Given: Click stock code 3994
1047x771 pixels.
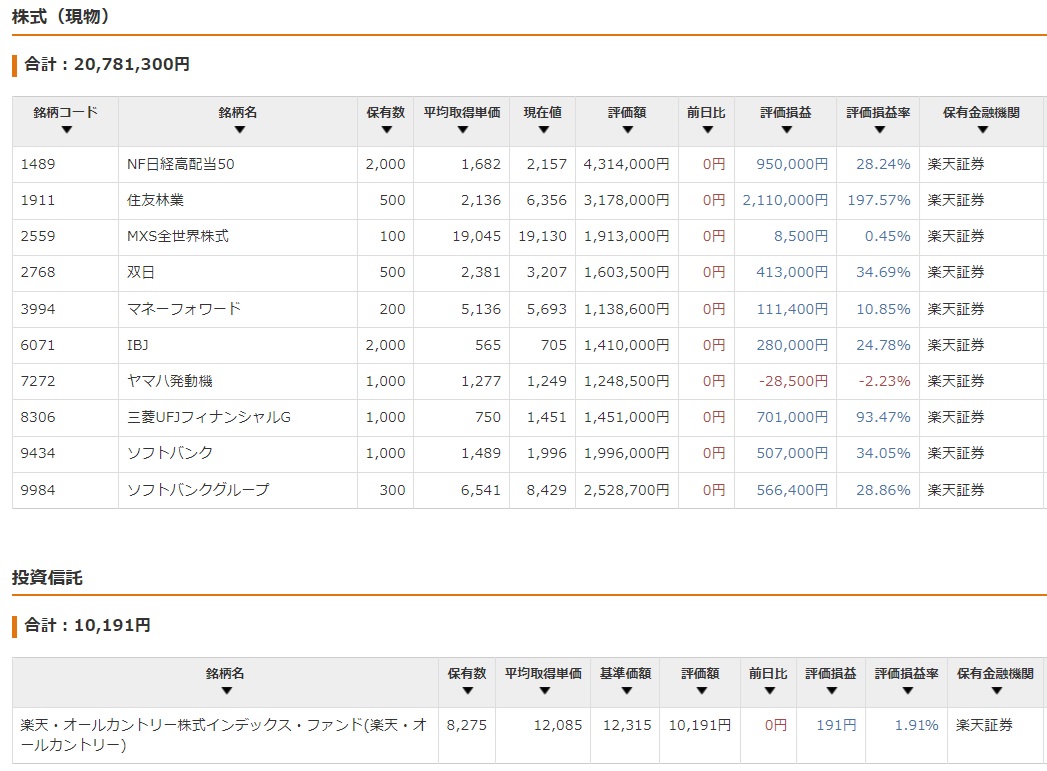Looking at the screenshot, I should pos(38,309).
